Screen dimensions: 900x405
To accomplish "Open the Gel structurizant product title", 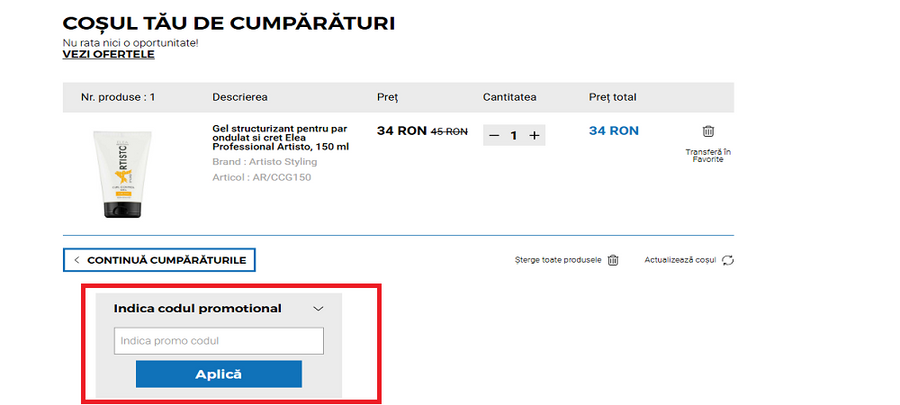I will (281, 137).
